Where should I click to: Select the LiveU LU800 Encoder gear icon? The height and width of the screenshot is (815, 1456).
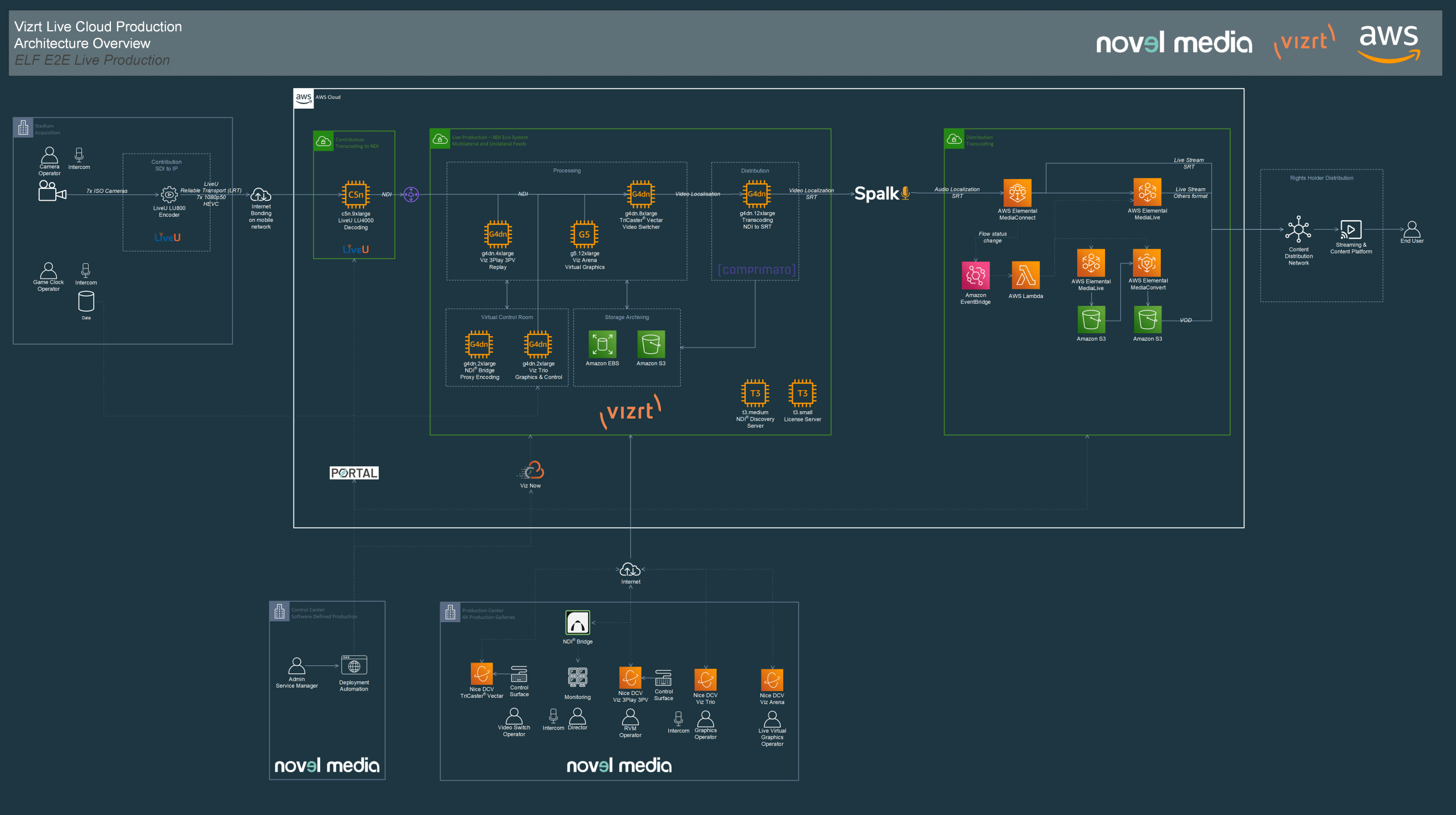[169, 195]
